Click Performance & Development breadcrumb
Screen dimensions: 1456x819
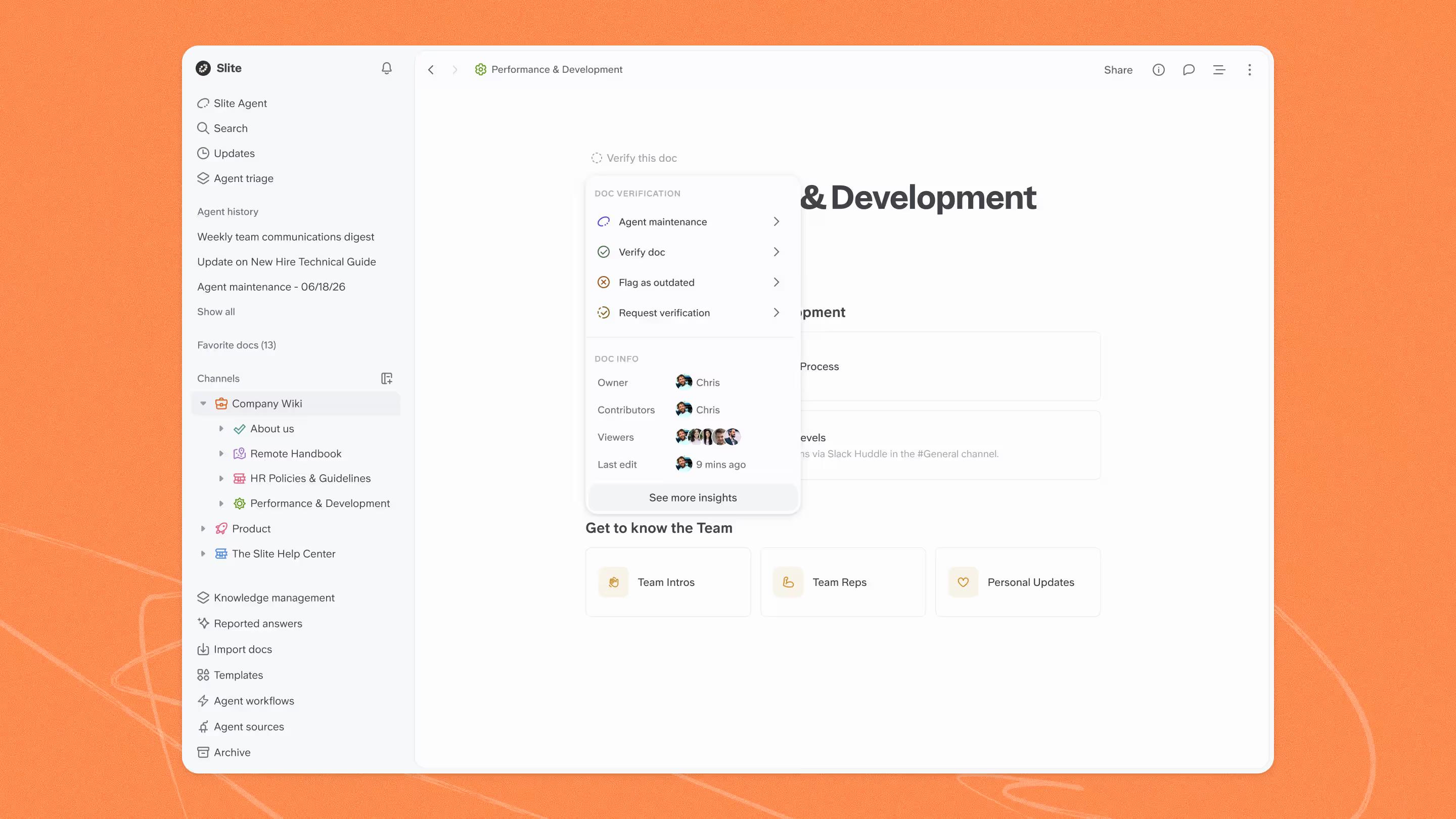(x=548, y=70)
